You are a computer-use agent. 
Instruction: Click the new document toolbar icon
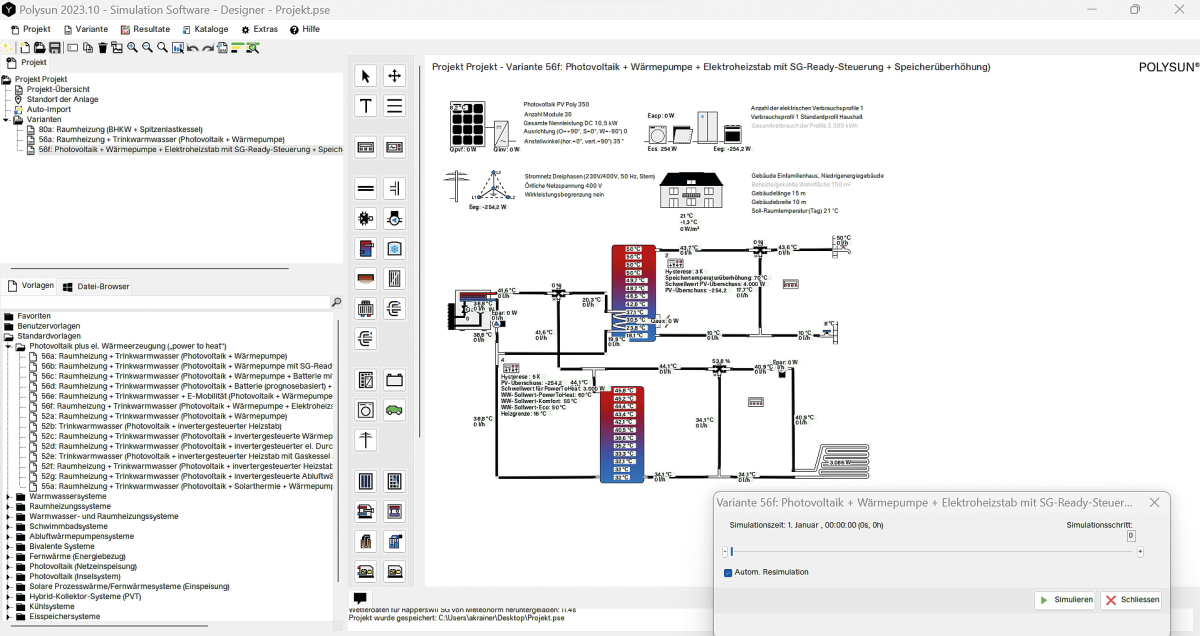(24, 48)
